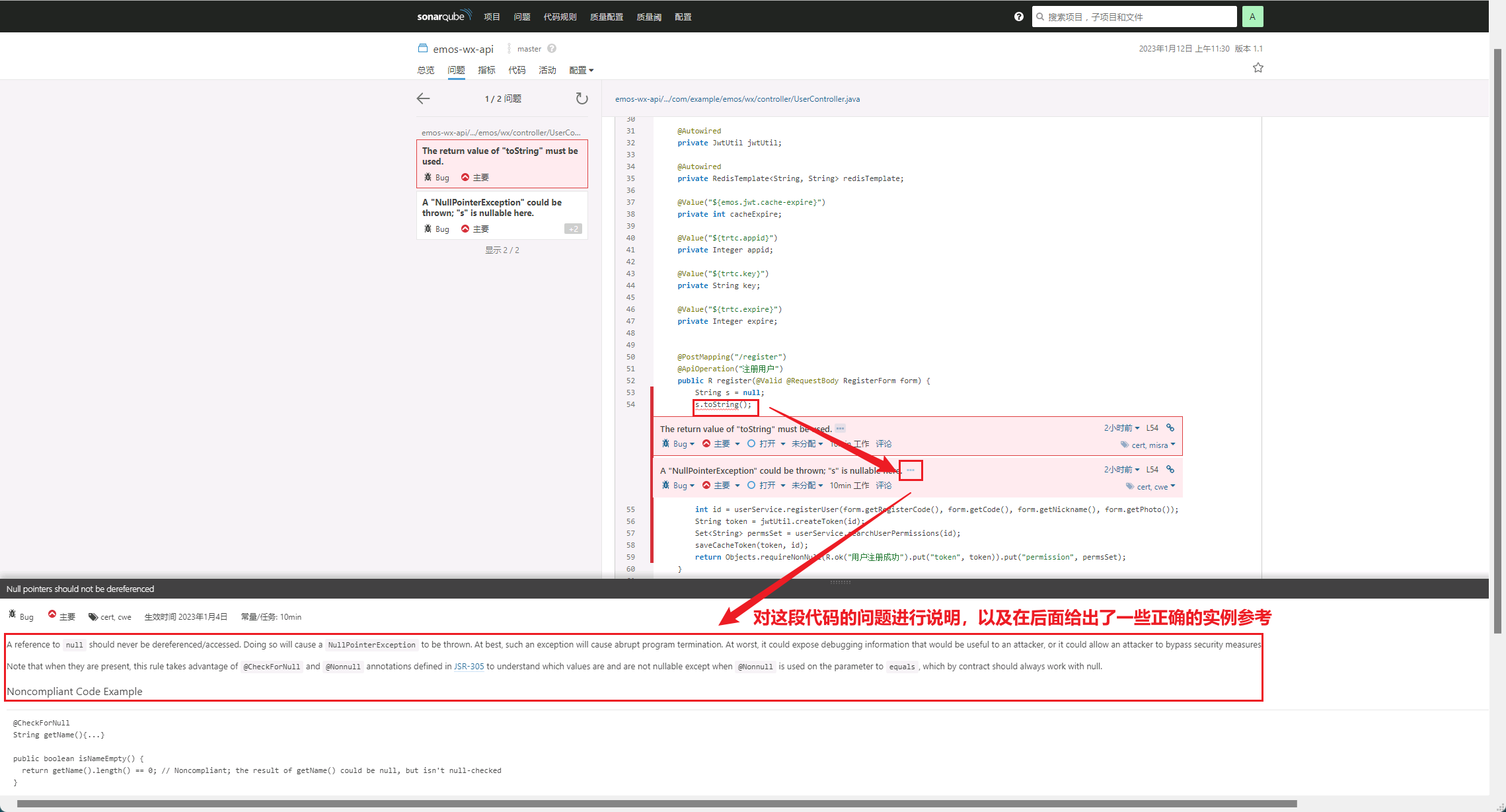This screenshot has height=812, width=1506.
Task: Open 质量阈 in the top menu
Action: (x=649, y=17)
